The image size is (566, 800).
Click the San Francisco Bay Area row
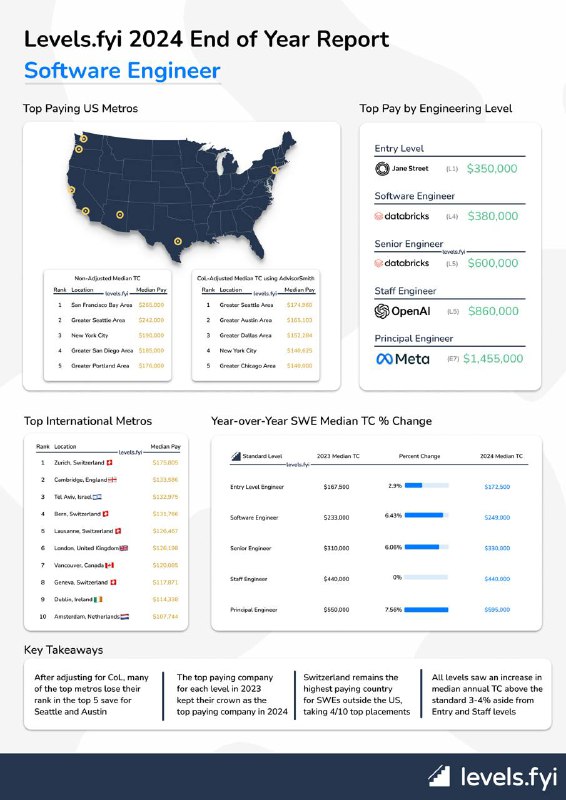110,305
